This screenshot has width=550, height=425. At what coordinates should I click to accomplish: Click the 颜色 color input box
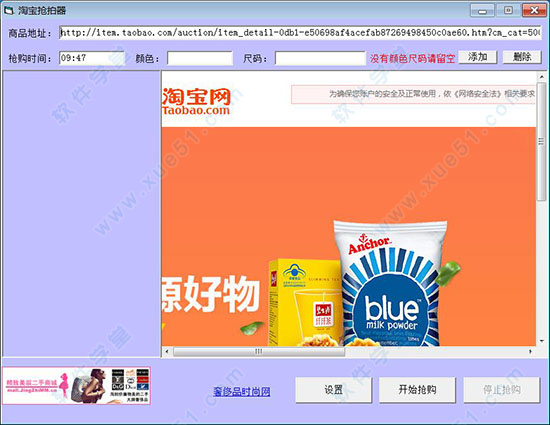click(x=200, y=58)
